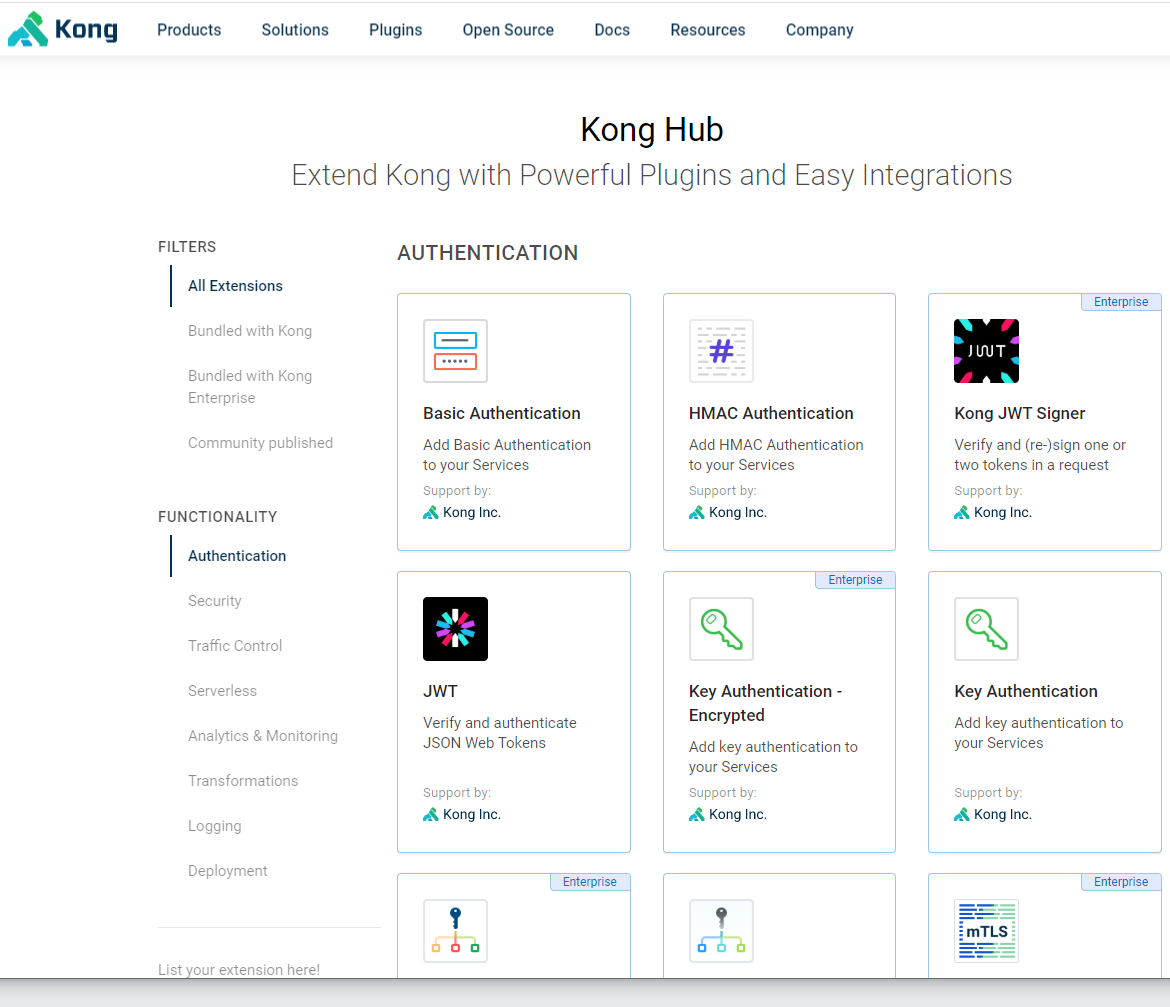This screenshot has width=1170, height=1007.
Task: Open the Basic Authentication plugin icon
Action: coord(455,351)
